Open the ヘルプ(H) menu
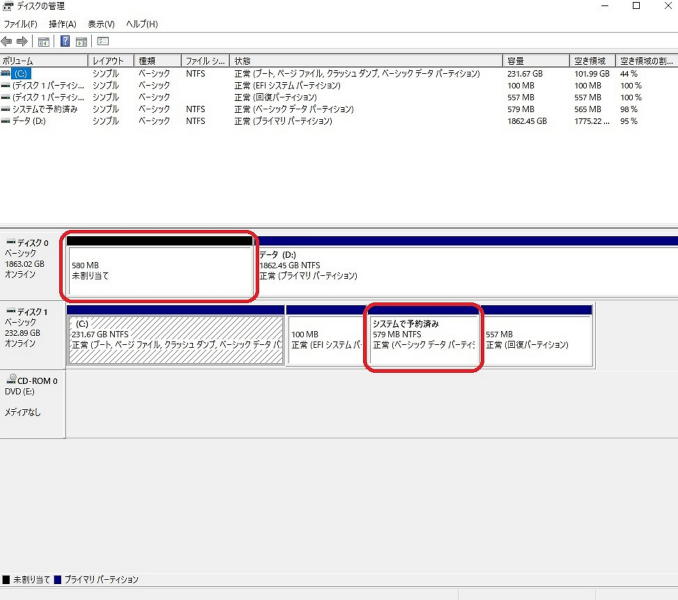 pyautogui.click(x=142, y=24)
